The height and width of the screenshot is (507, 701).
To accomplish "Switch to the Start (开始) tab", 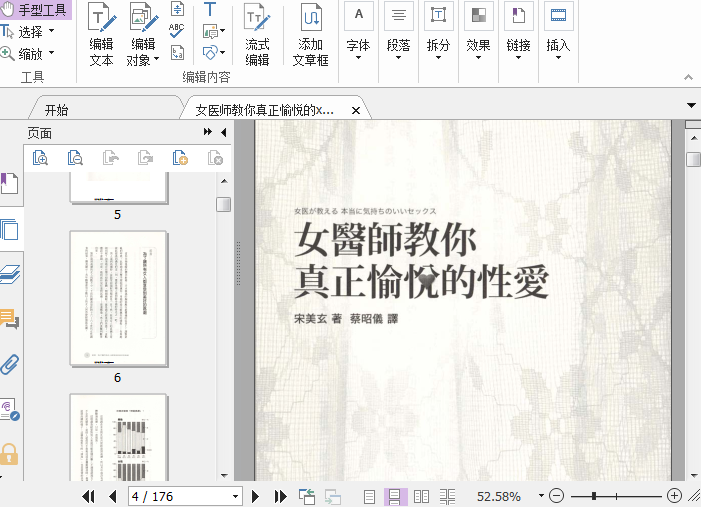I will pyautogui.click(x=57, y=110).
